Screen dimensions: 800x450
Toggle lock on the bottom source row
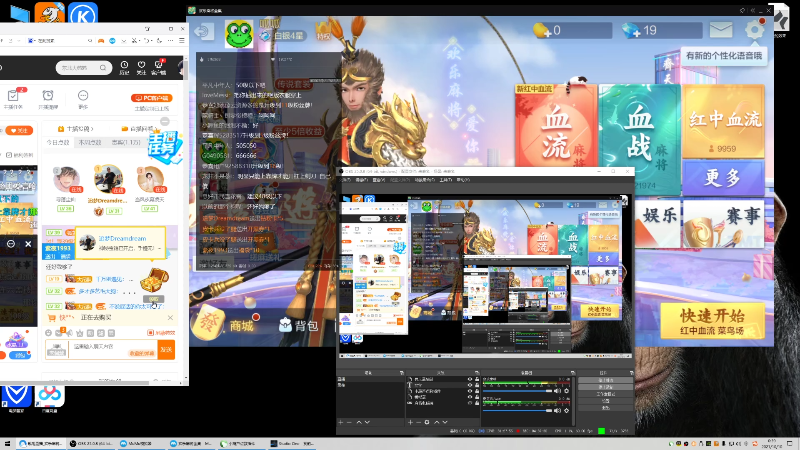(x=477, y=403)
